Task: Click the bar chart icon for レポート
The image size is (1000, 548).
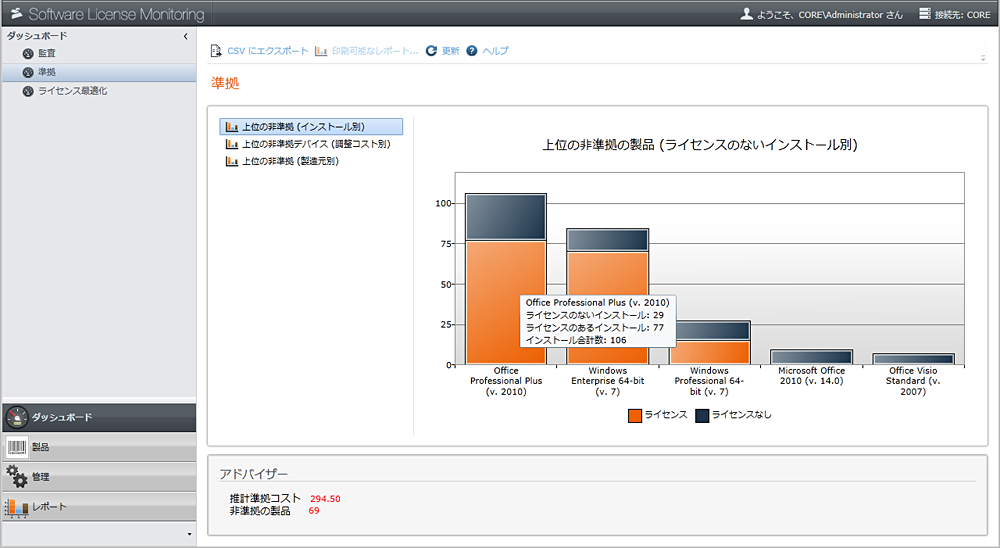Action: [x=17, y=507]
